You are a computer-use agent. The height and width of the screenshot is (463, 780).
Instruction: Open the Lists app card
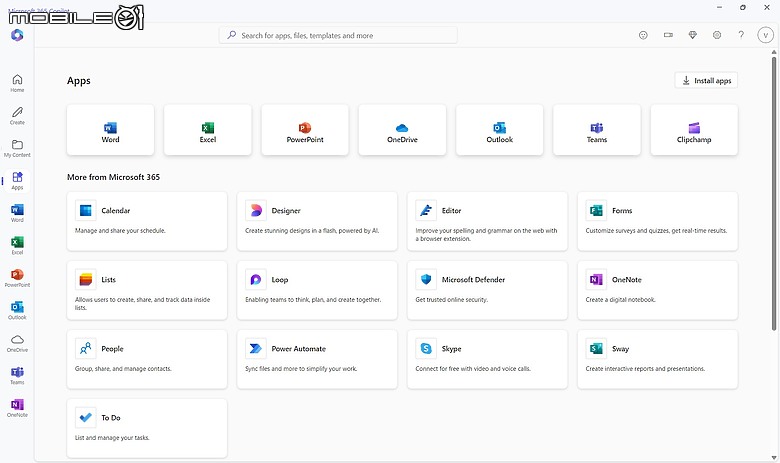pyautogui.click(x=147, y=290)
